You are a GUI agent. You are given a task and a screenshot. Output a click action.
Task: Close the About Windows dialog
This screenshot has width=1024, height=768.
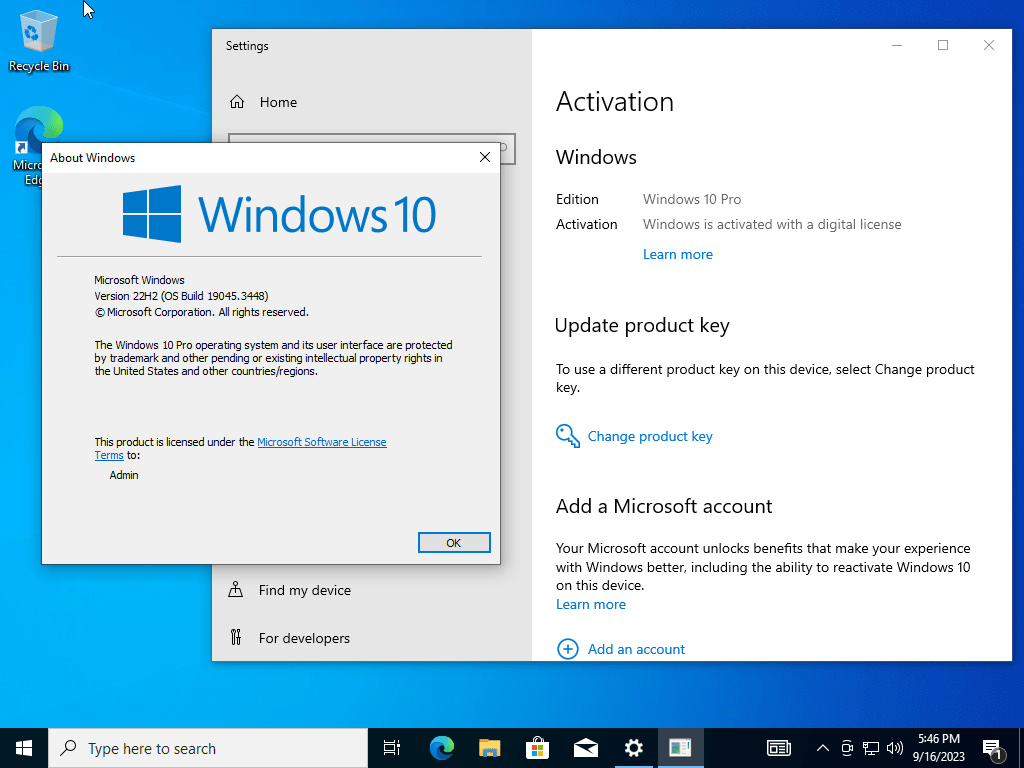click(x=485, y=157)
